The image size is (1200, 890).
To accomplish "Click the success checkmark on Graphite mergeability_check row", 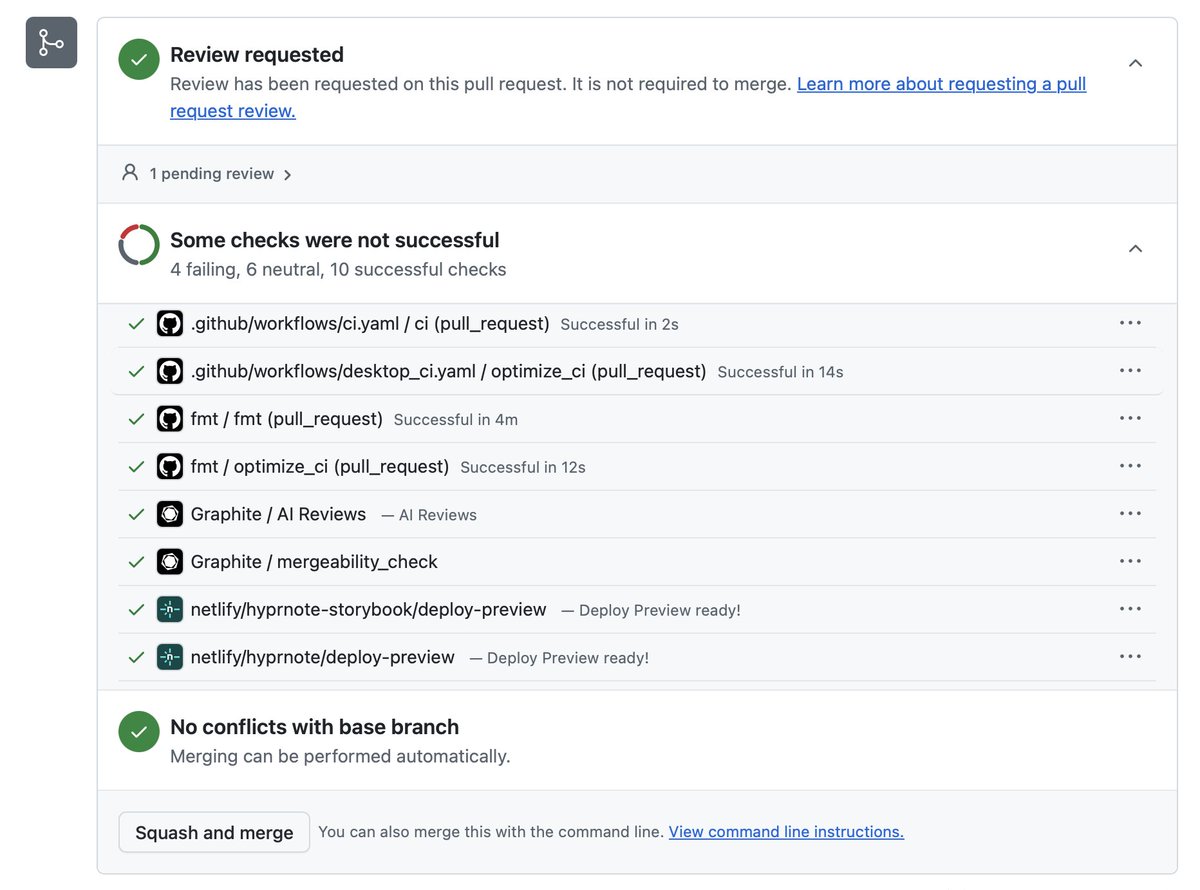I will pyautogui.click(x=136, y=562).
